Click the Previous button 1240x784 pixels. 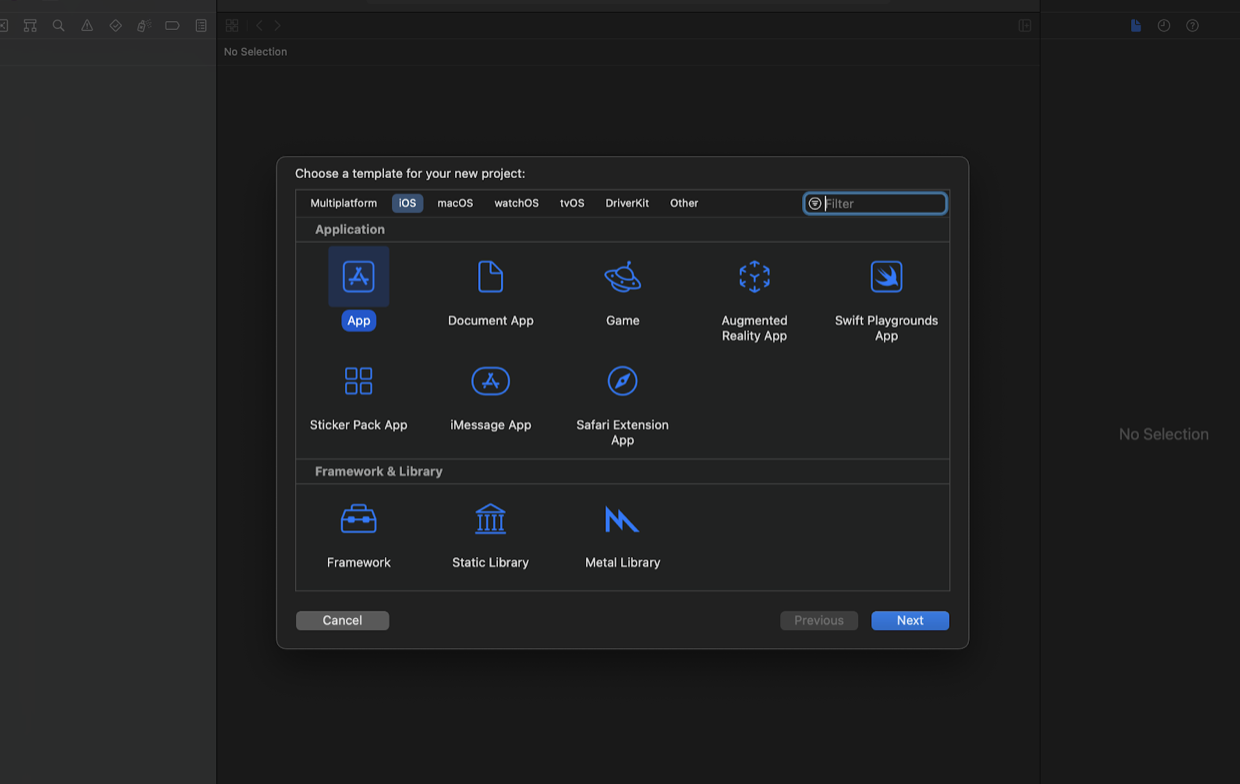(x=819, y=621)
